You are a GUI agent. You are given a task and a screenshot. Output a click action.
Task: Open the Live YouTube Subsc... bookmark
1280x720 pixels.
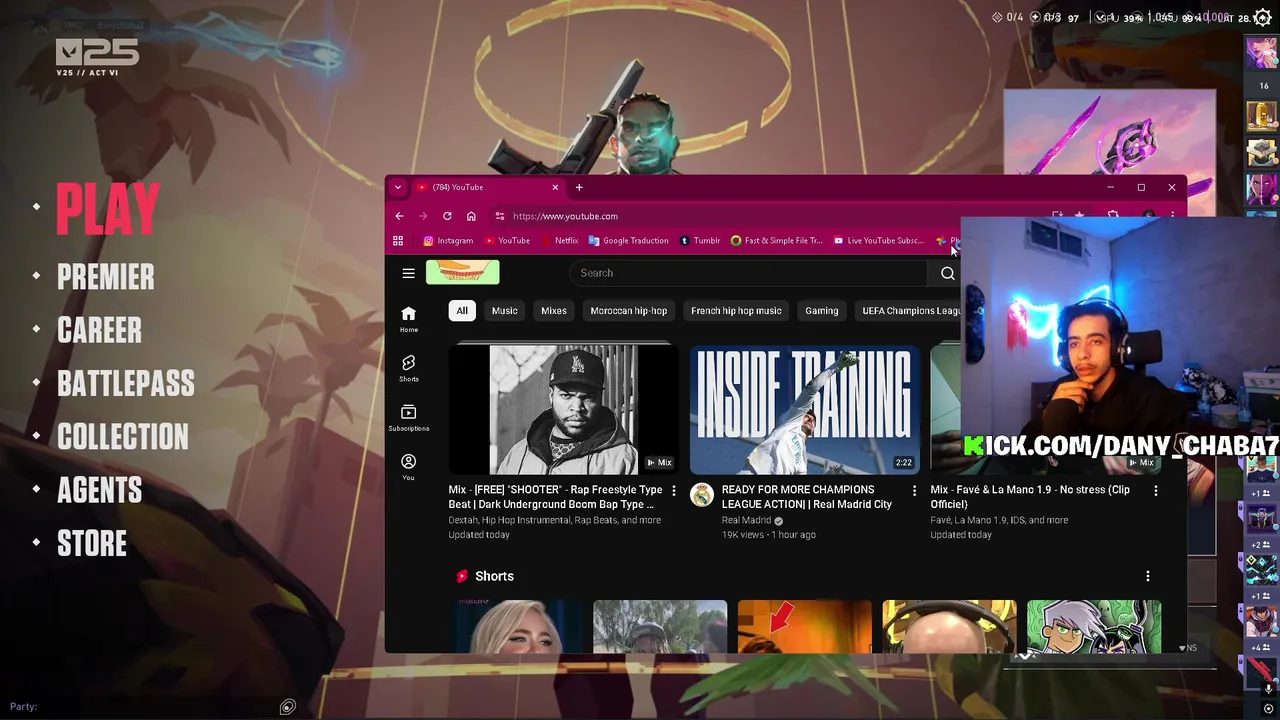[x=878, y=241]
